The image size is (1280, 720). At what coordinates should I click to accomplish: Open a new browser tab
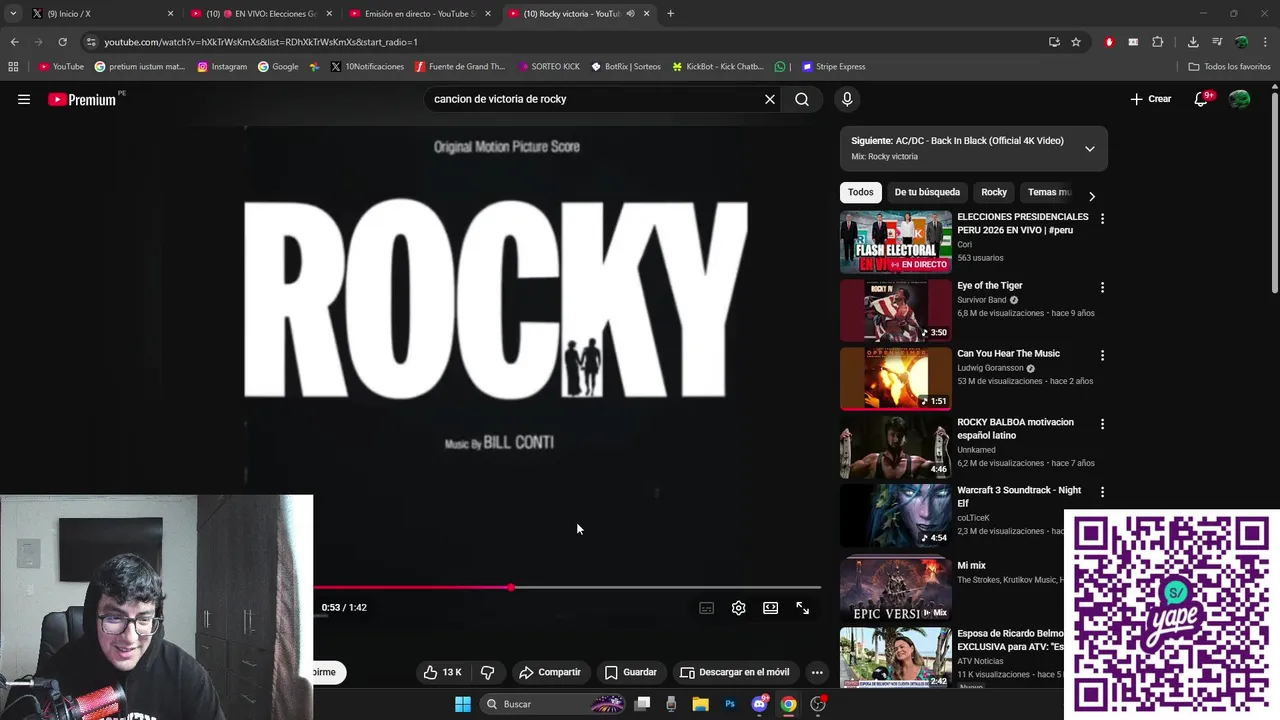670,14
